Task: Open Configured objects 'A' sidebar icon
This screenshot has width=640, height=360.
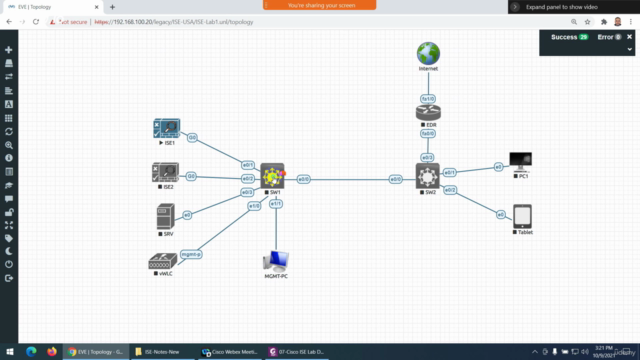Action: click(9, 104)
